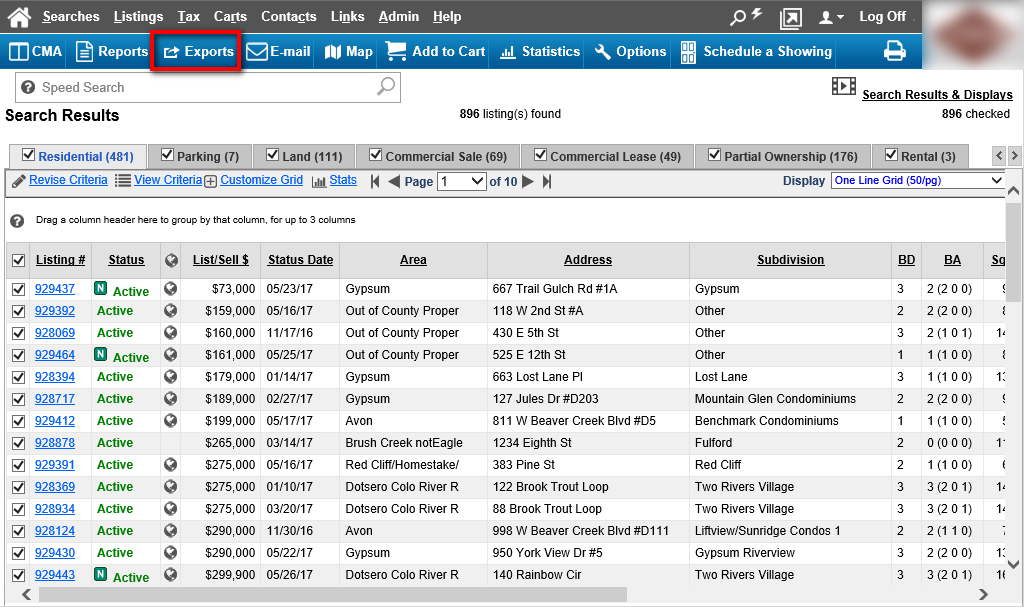Viewport: 1024px width, 607px height.
Task: Open the Listings menu
Action: click(x=138, y=16)
